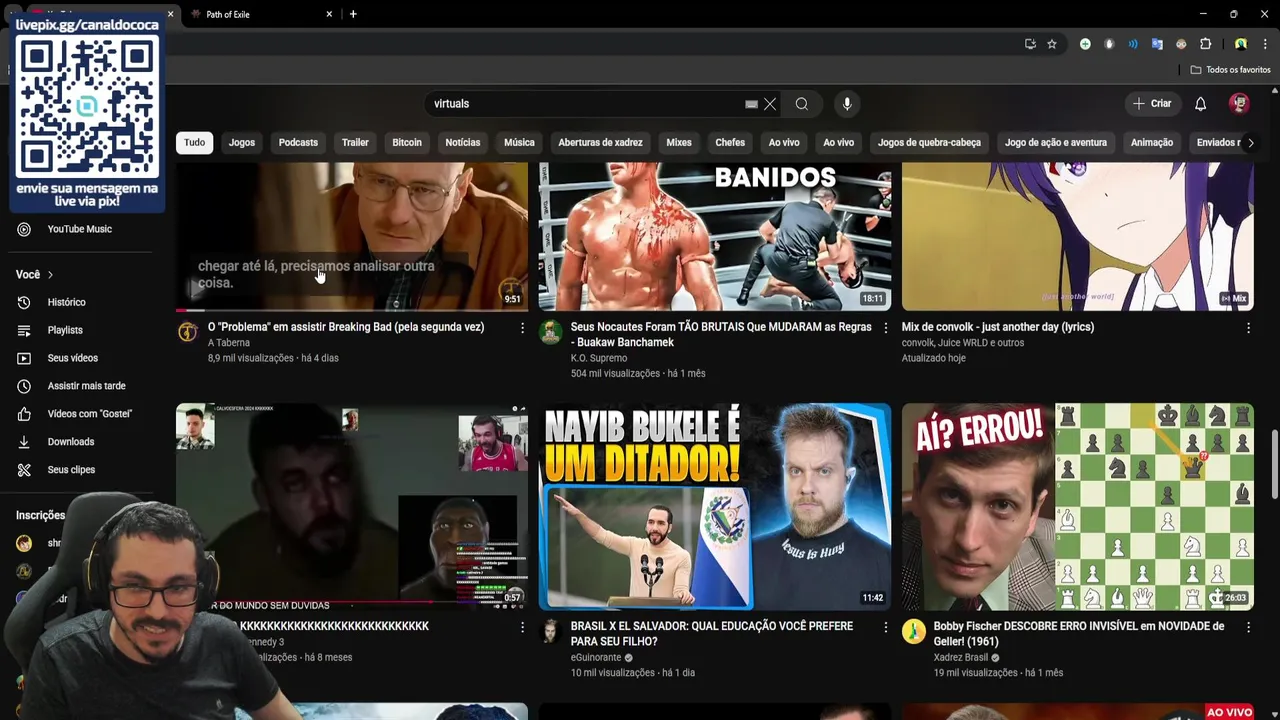Open the on-screen keyboard icon in search box
Viewport: 1280px width, 720px height.
pos(751,104)
